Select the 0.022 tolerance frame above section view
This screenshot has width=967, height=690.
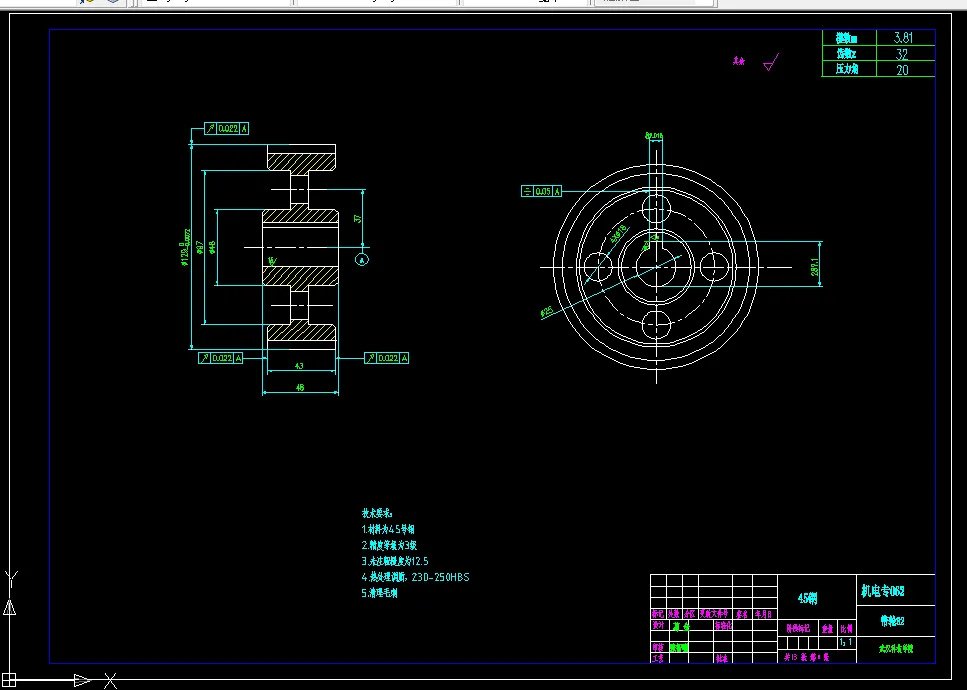pos(227,128)
